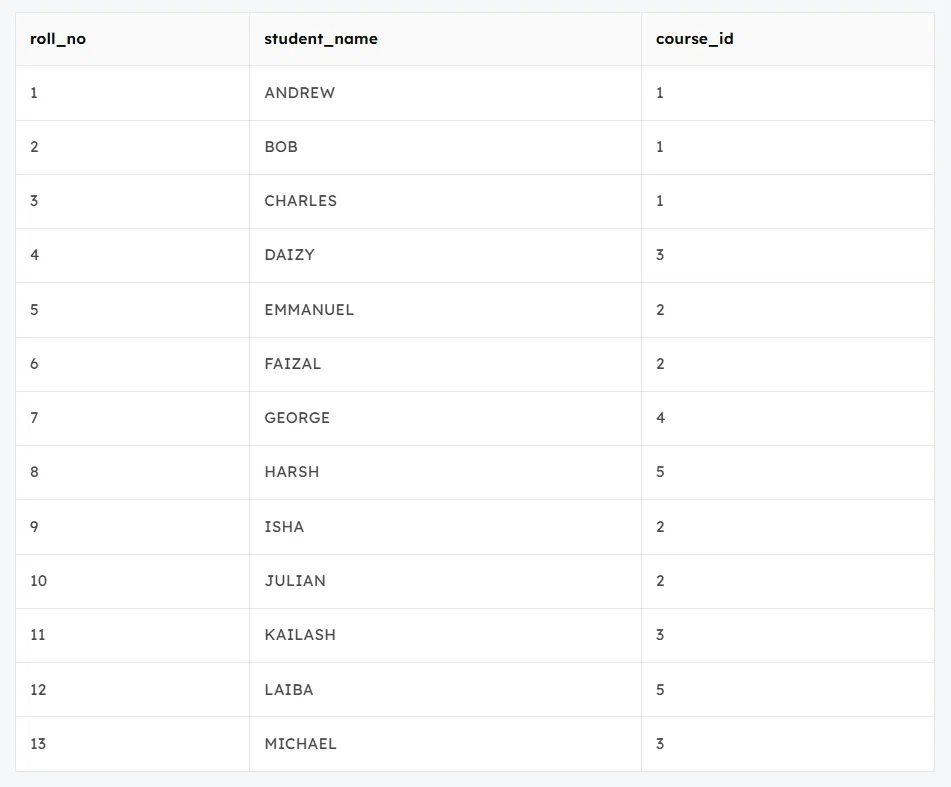The height and width of the screenshot is (787, 951).
Task: Click the JULIAN student name
Action: (295, 581)
